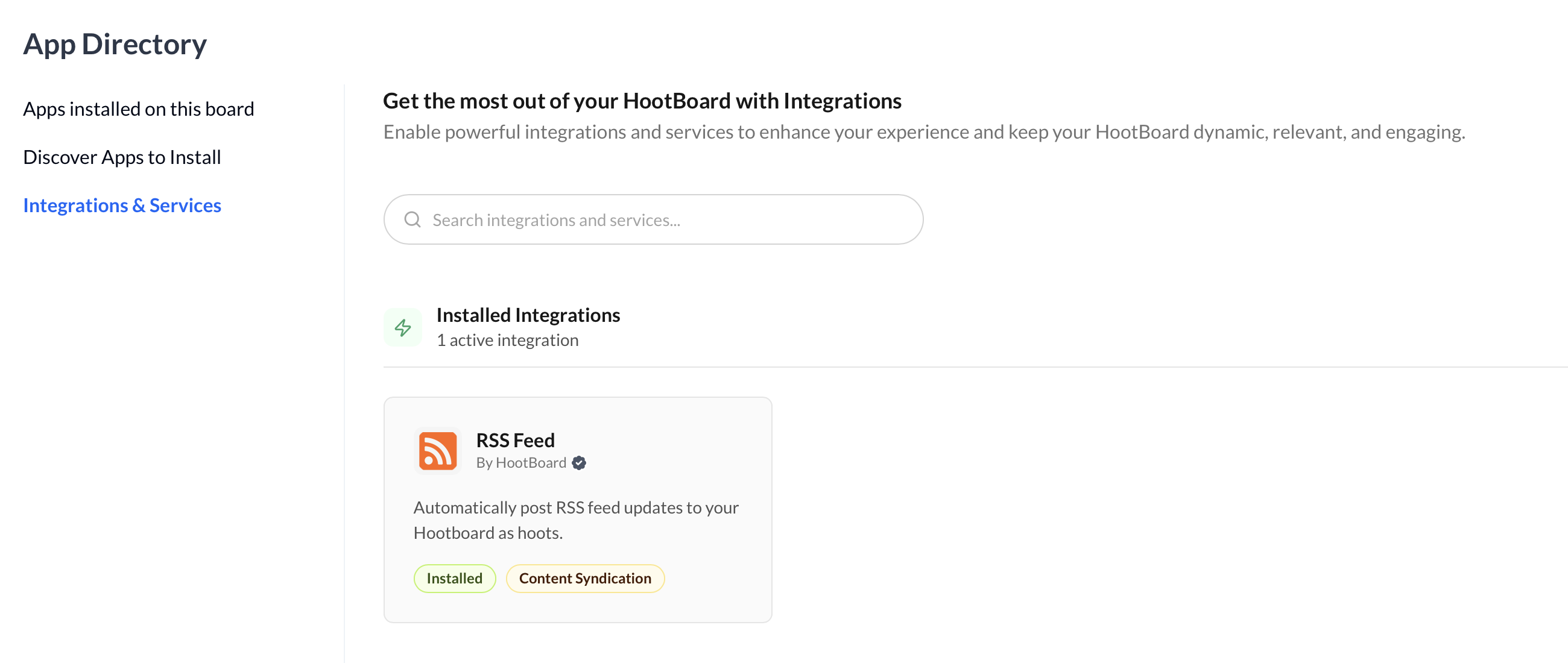
Task: Click the App Directory page heading
Action: pyautogui.click(x=115, y=45)
